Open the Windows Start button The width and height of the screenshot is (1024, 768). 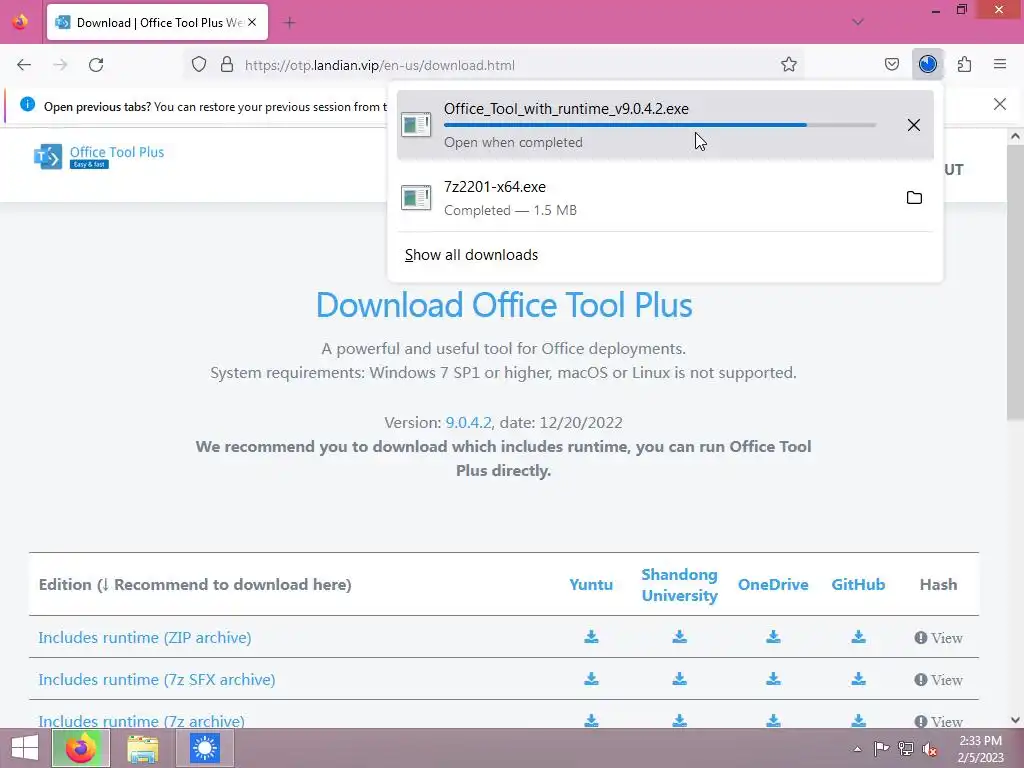pyautogui.click(x=25, y=748)
